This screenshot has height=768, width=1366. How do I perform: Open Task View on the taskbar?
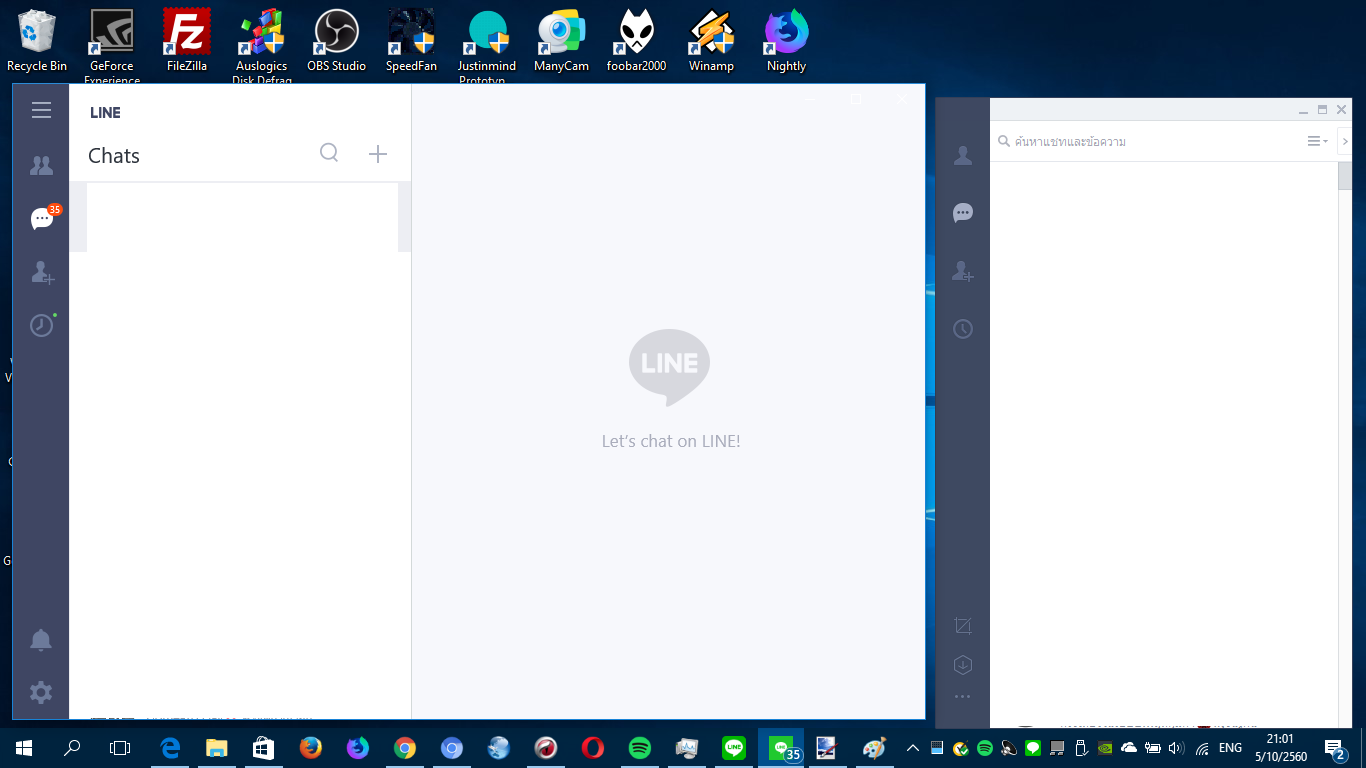coord(120,747)
